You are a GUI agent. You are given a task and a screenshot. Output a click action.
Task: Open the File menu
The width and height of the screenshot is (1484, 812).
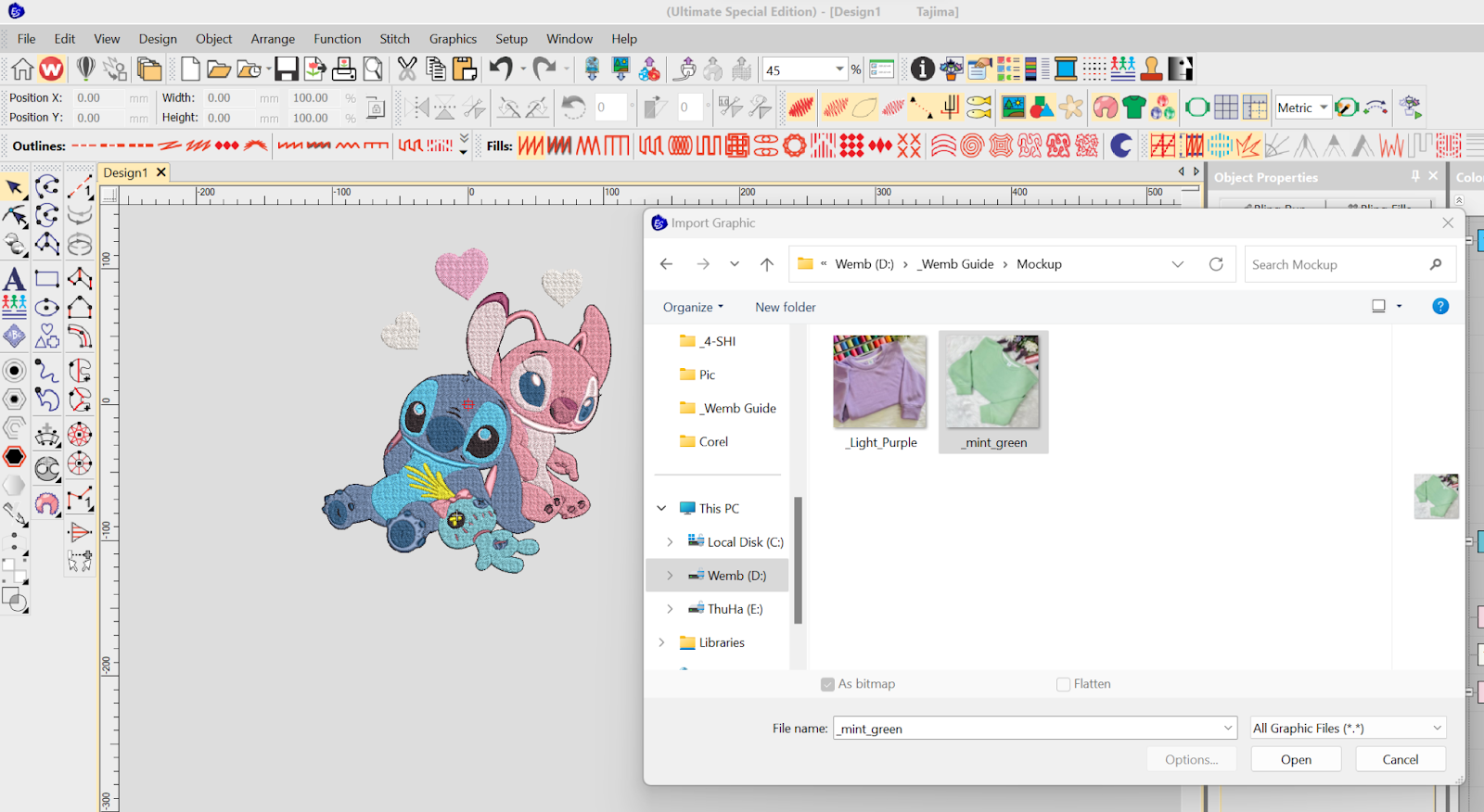pyautogui.click(x=26, y=39)
